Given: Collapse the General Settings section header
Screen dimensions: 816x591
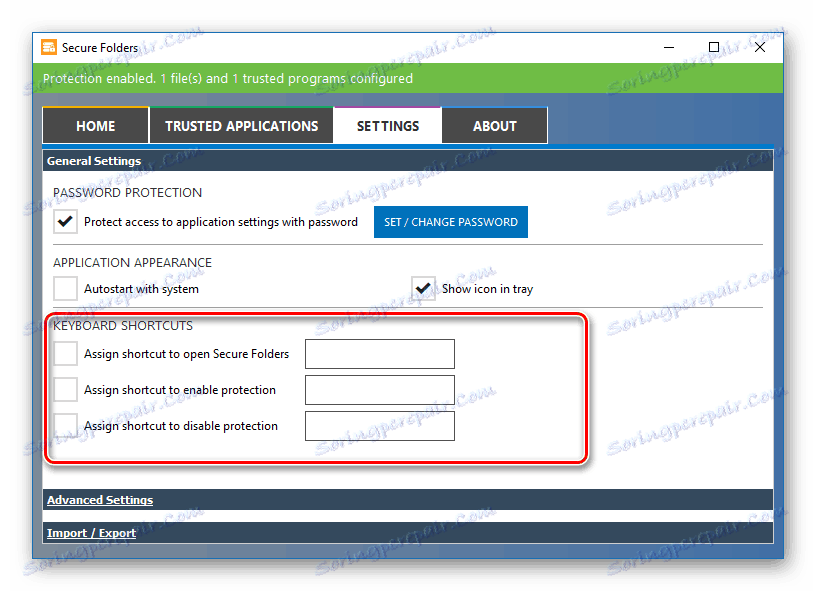Looking at the screenshot, I should coord(407,161).
